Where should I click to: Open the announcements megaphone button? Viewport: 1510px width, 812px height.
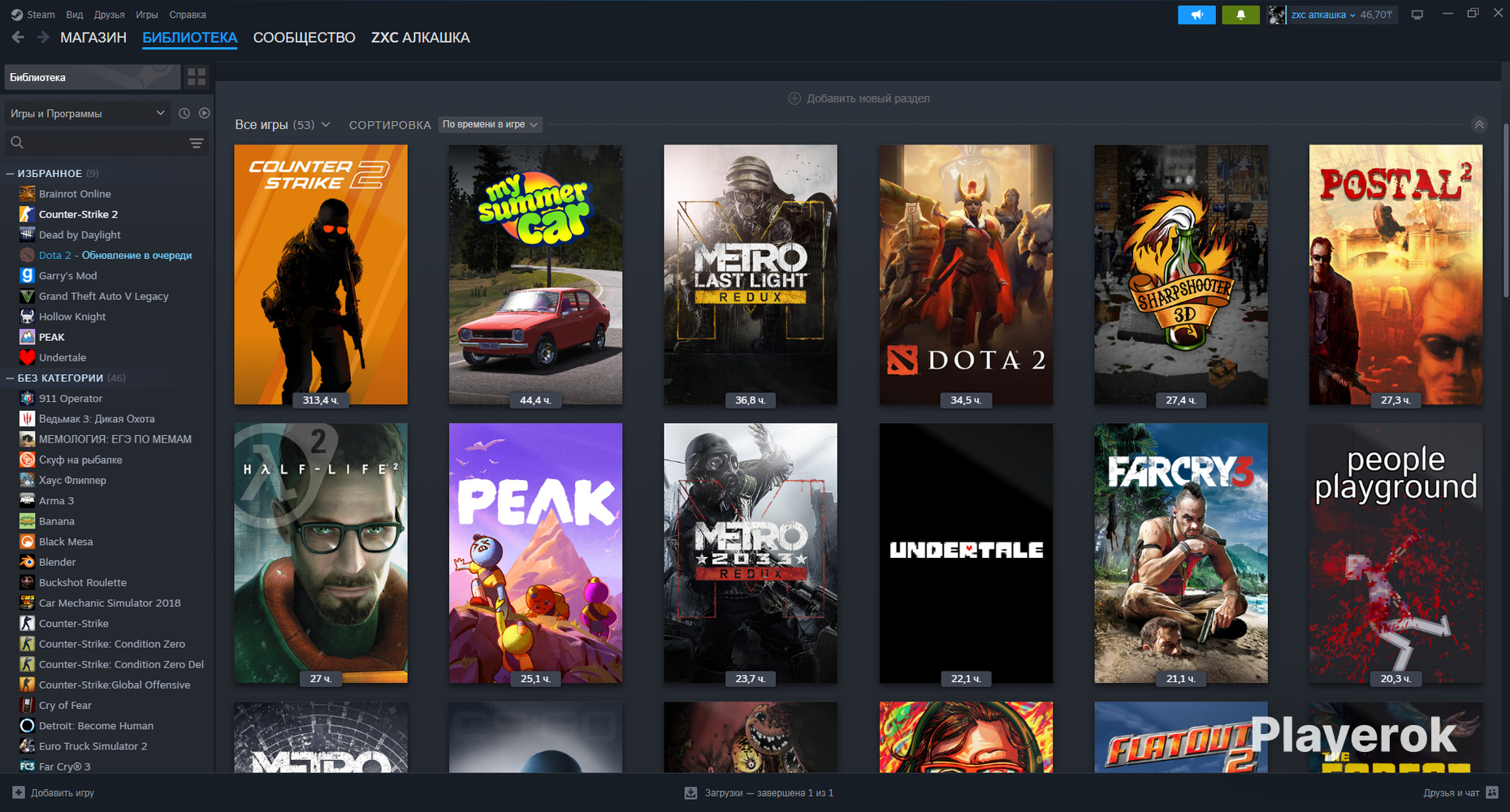[1196, 15]
